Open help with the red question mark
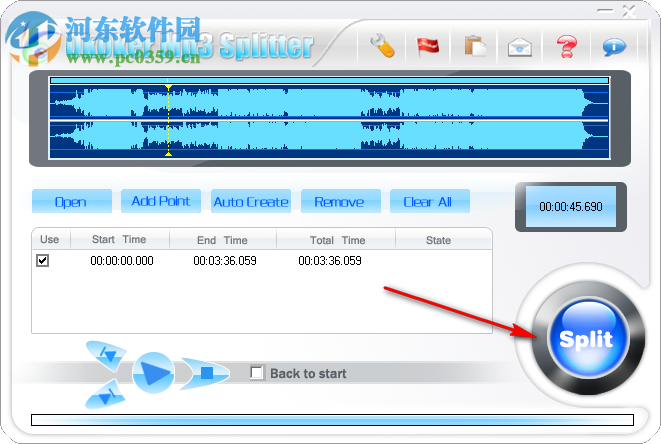 (567, 46)
